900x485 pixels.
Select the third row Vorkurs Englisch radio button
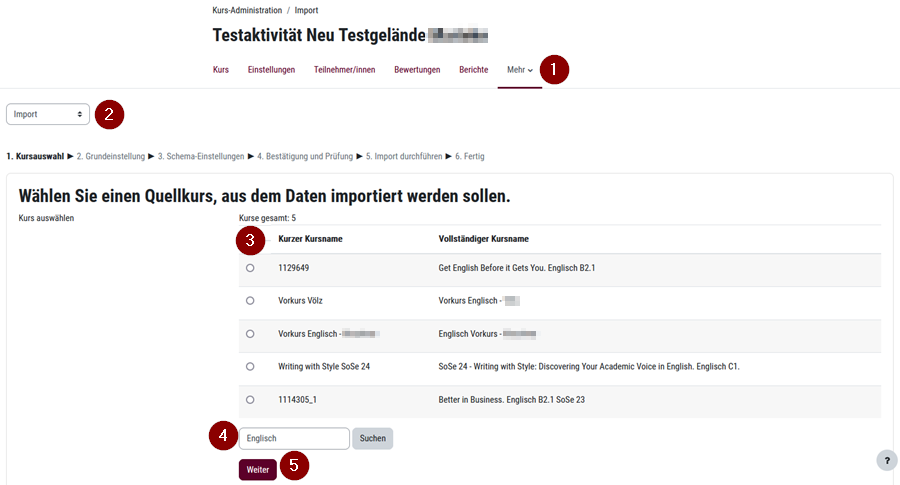click(250, 333)
